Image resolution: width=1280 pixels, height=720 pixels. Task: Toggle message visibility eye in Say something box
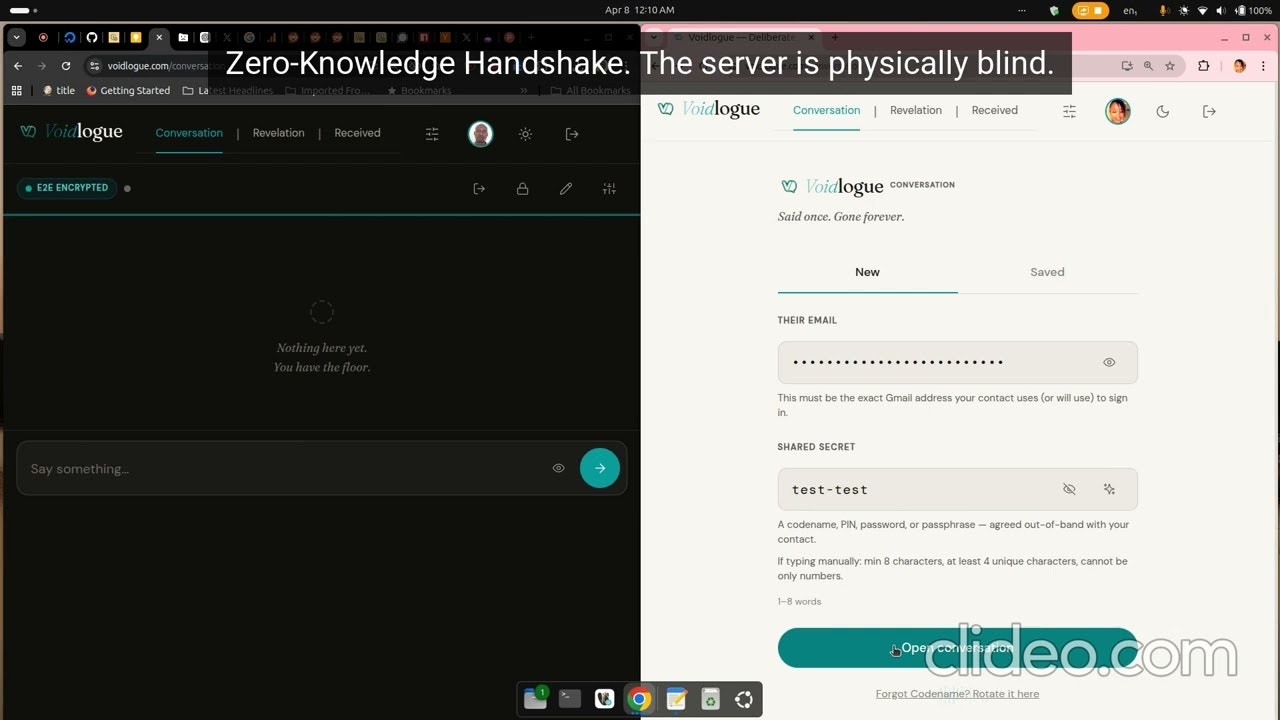coord(558,468)
